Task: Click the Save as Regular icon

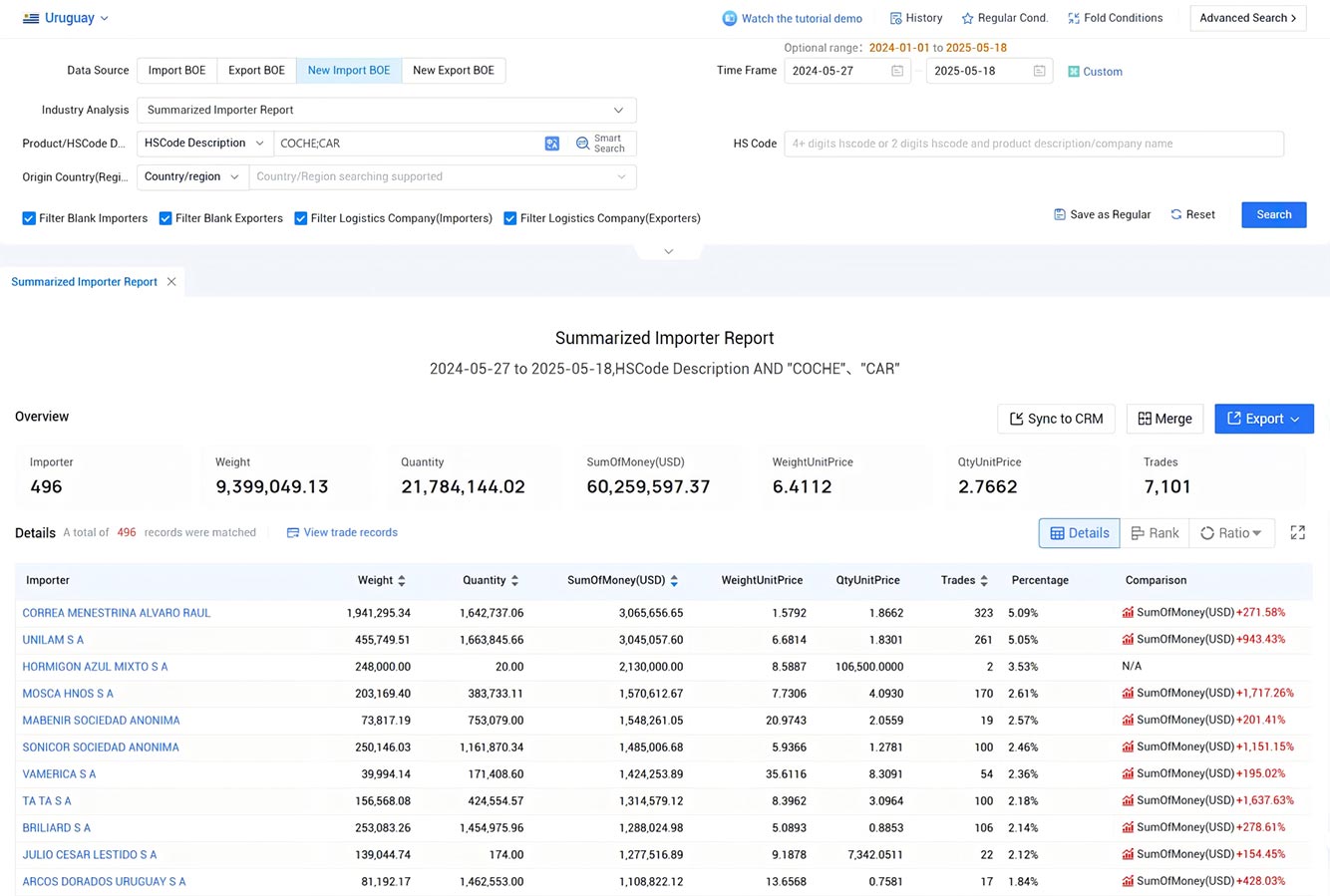Action: point(1060,214)
